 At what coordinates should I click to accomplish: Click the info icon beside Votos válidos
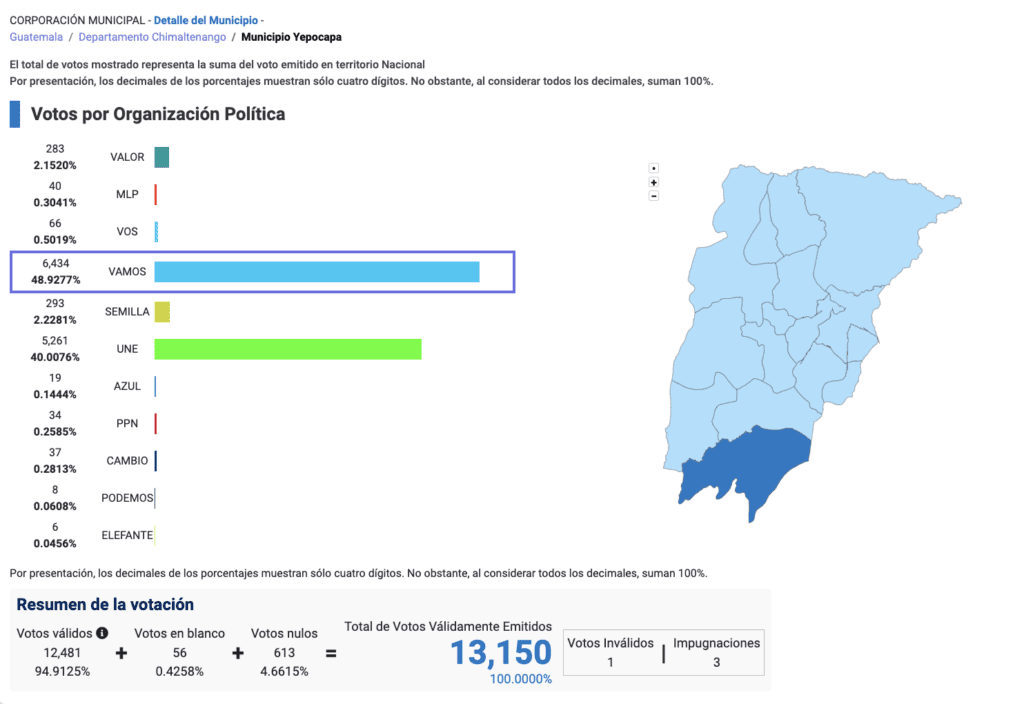[102, 633]
